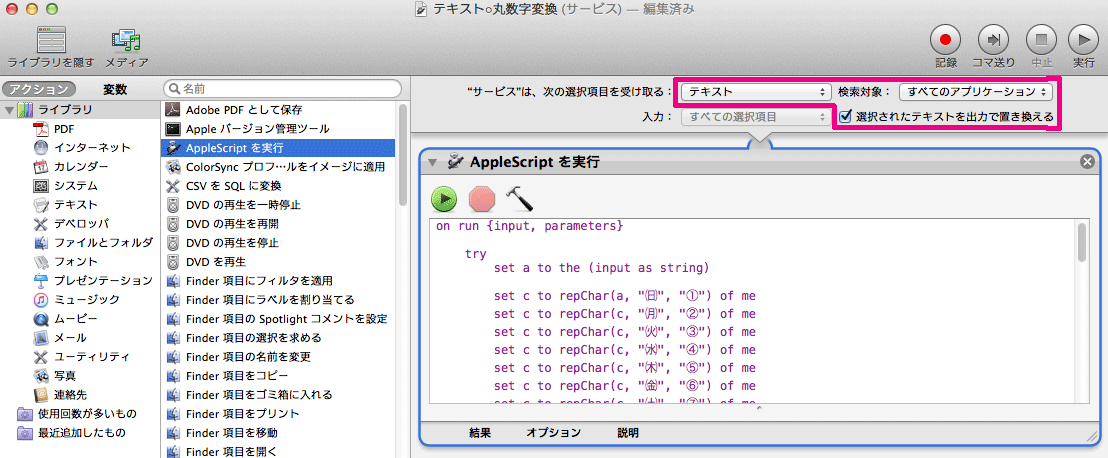Click the Run (実行) toolbar button
The width and height of the screenshot is (1108, 458).
[1083, 39]
